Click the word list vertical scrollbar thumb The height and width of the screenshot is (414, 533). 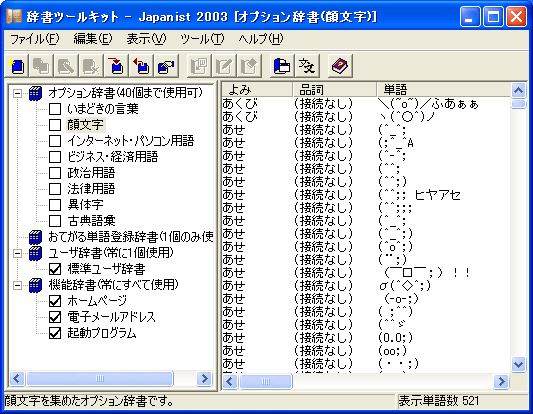pyautogui.click(x=518, y=103)
